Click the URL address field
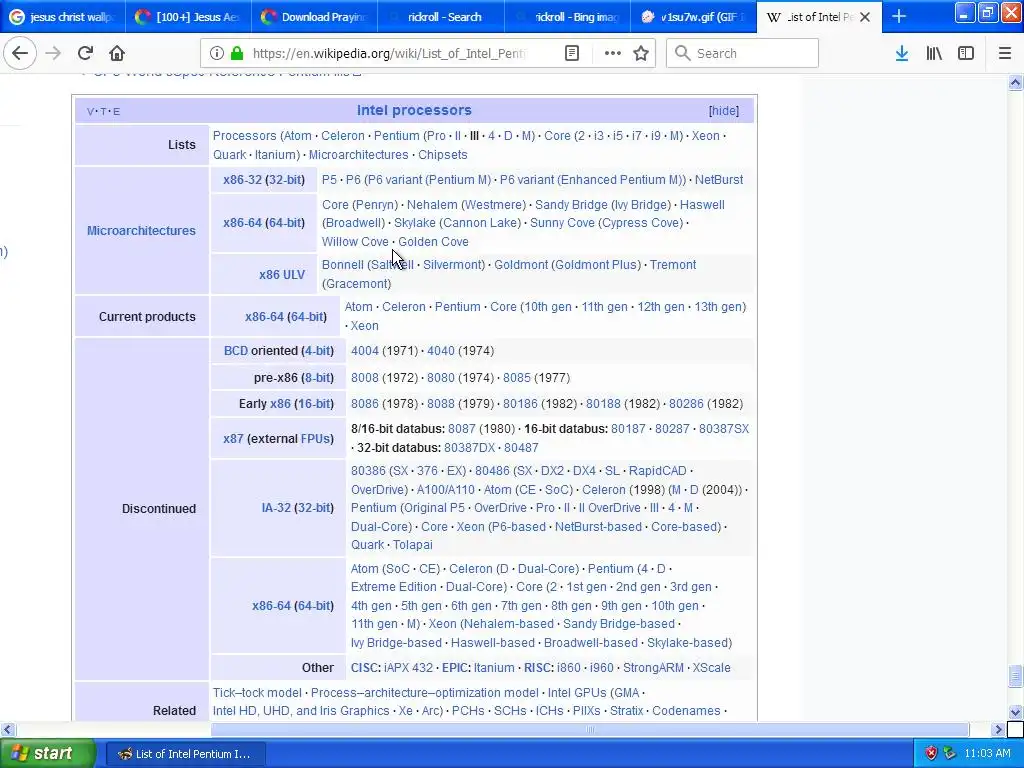Image resolution: width=1024 pixels, height=768 pixels. coord(389,53)
